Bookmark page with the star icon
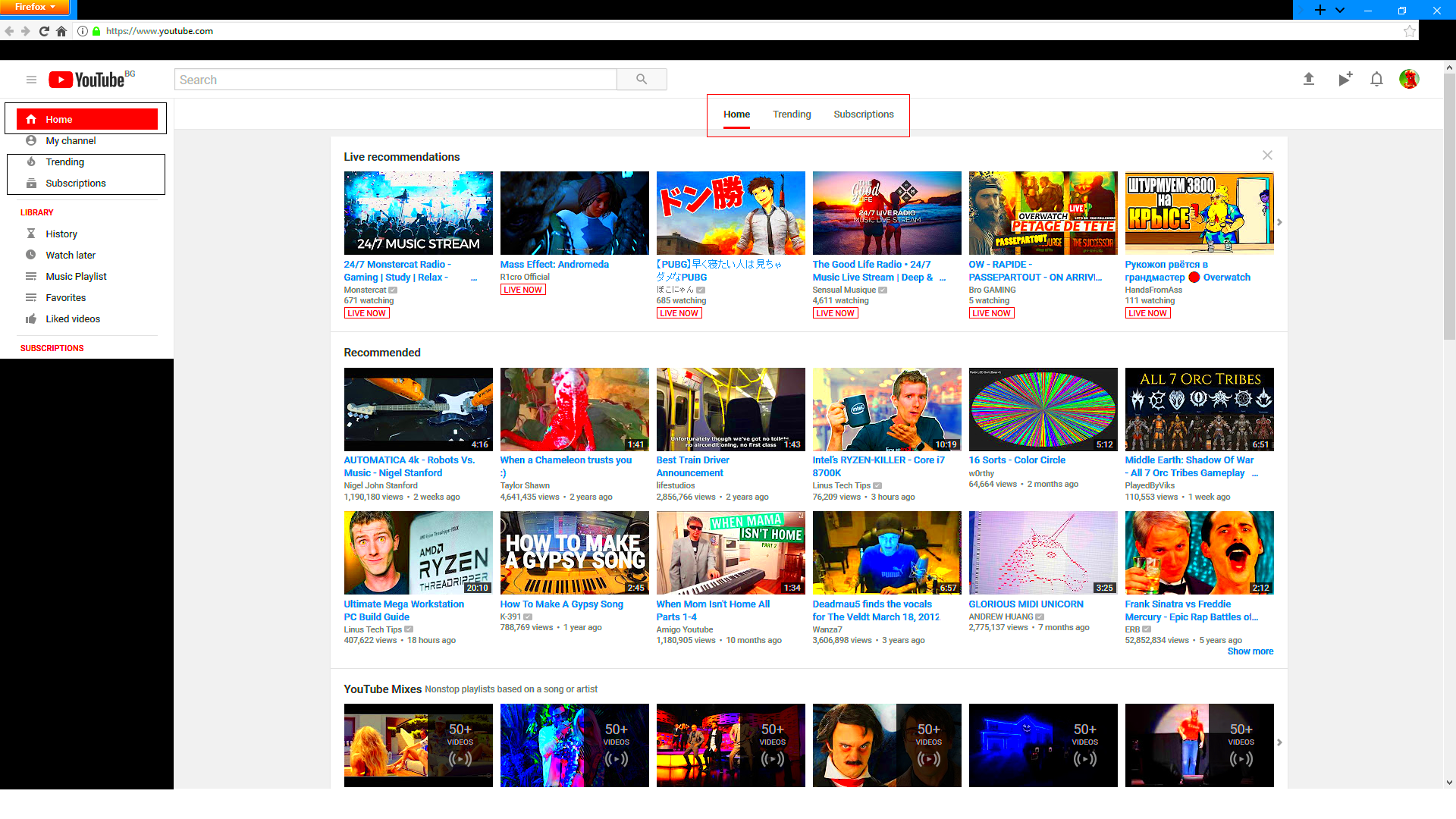 point(1409,31)
